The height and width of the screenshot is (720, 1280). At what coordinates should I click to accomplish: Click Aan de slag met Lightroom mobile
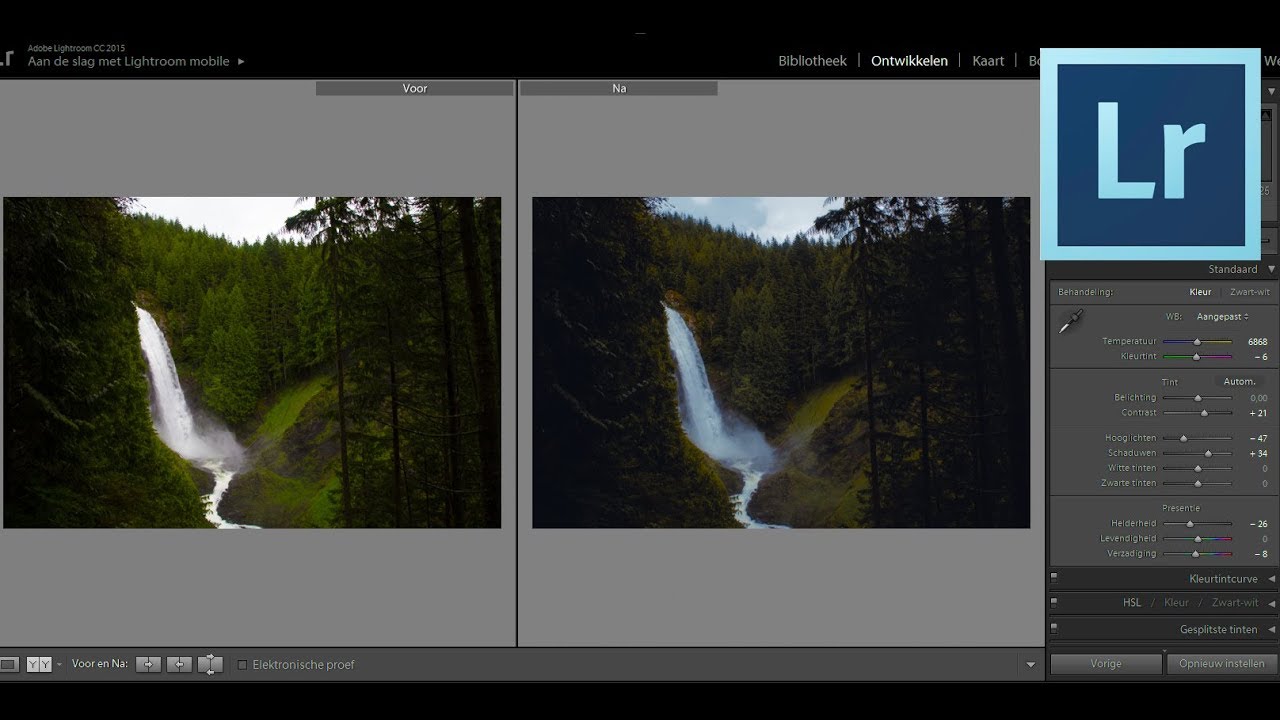coord(128,61)
